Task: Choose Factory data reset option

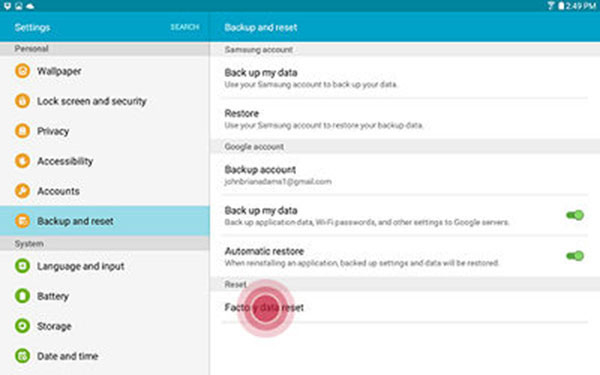Action: [405, 307]
